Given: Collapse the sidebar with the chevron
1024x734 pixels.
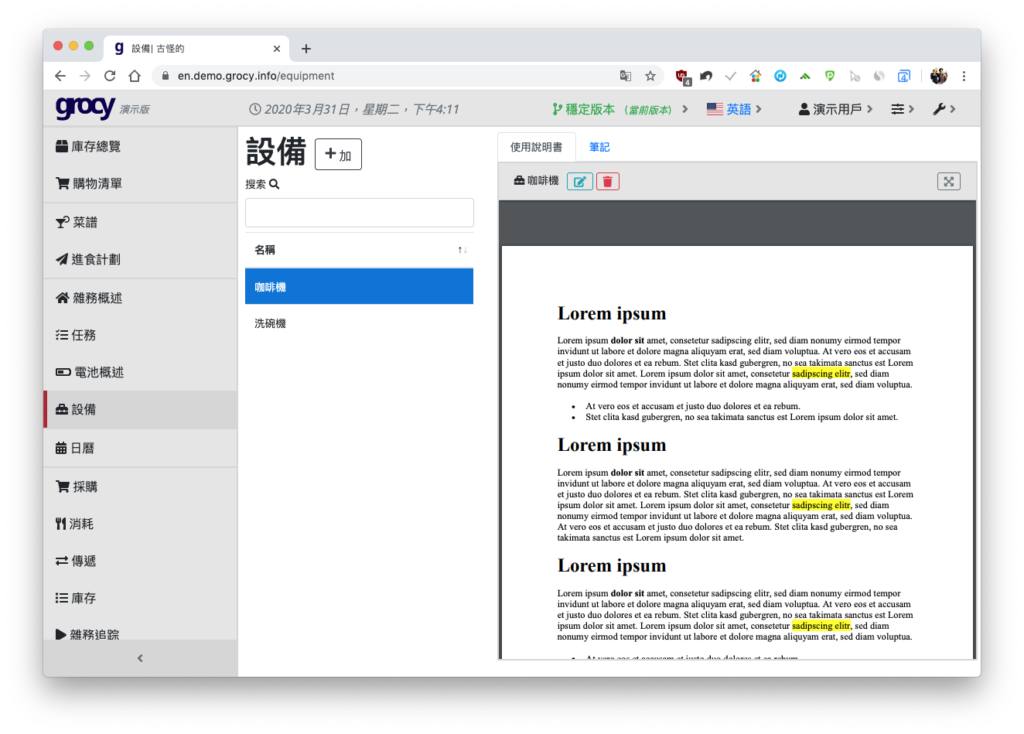Looking at the screenshot, I should click(140, 658).
